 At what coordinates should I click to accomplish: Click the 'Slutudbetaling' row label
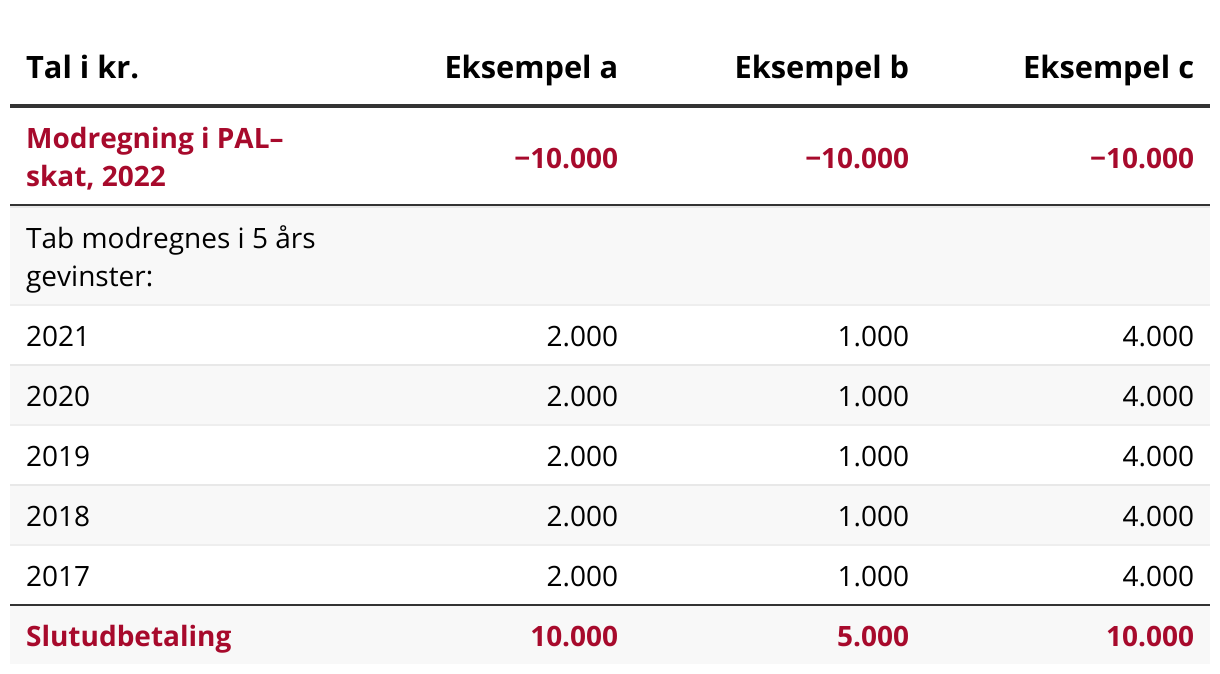[129, 636]
